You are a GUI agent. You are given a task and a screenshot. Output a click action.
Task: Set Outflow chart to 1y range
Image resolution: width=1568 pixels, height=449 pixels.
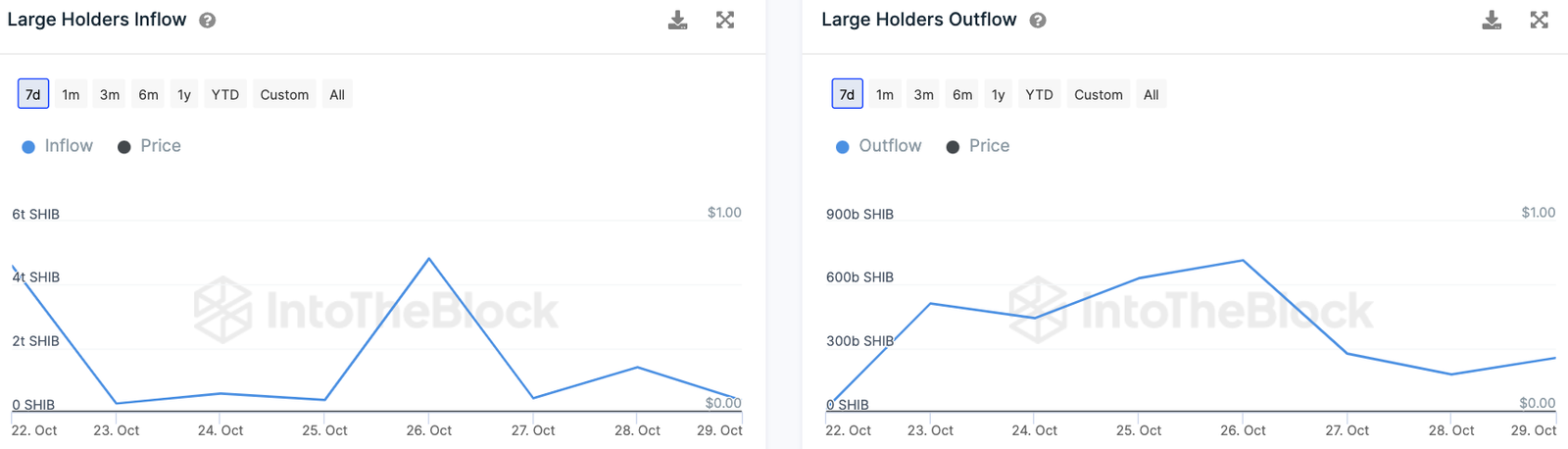998,95
